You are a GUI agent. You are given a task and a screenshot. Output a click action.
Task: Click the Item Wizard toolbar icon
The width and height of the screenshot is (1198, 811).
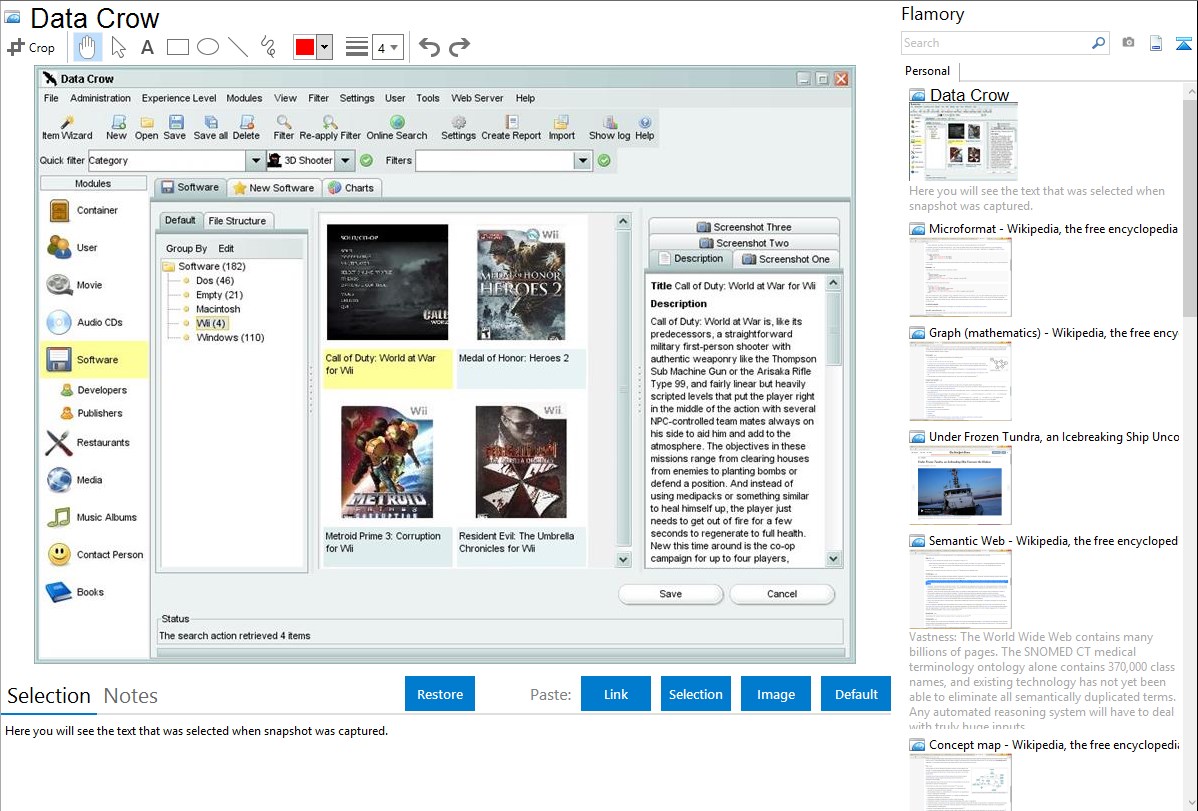(67, 128)
